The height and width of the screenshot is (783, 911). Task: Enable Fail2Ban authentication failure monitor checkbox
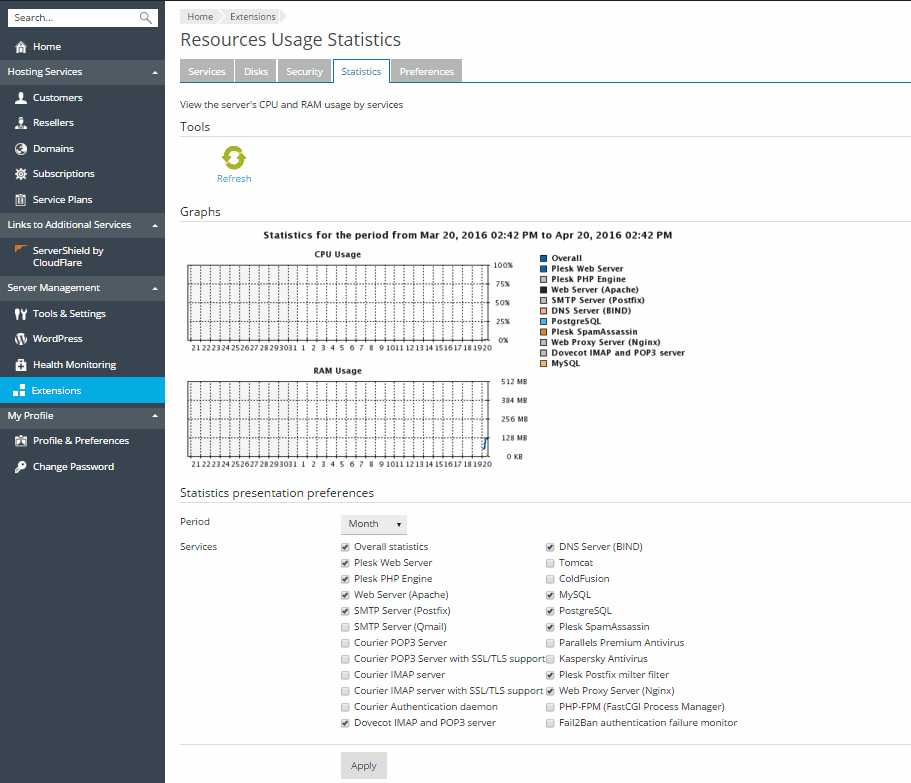(x=550, y=723)
